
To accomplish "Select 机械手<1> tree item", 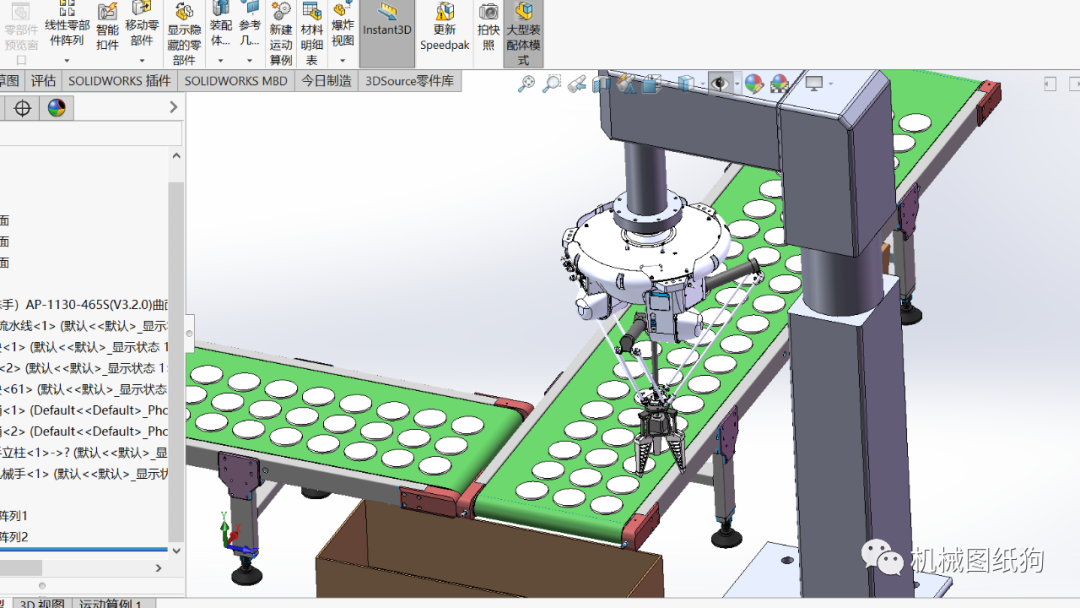I will pyautogui.click(x=84, y=474).
